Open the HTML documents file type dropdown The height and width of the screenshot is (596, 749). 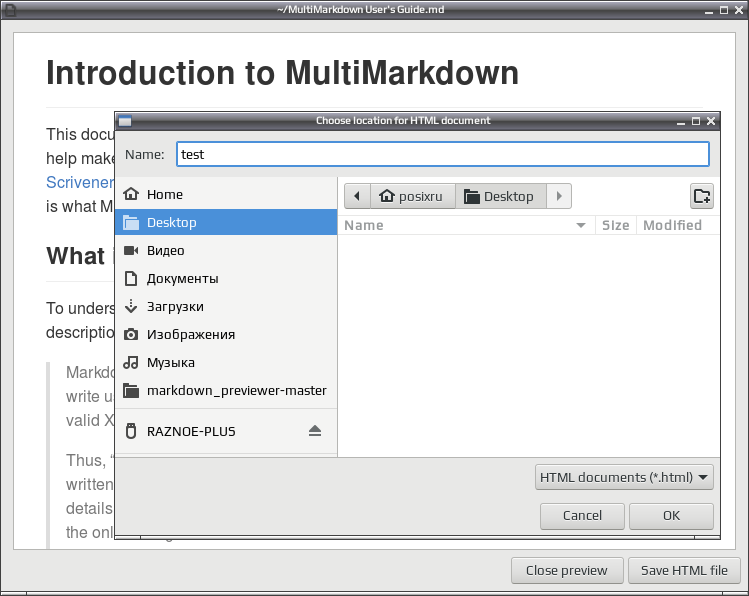tap(624, 477)
